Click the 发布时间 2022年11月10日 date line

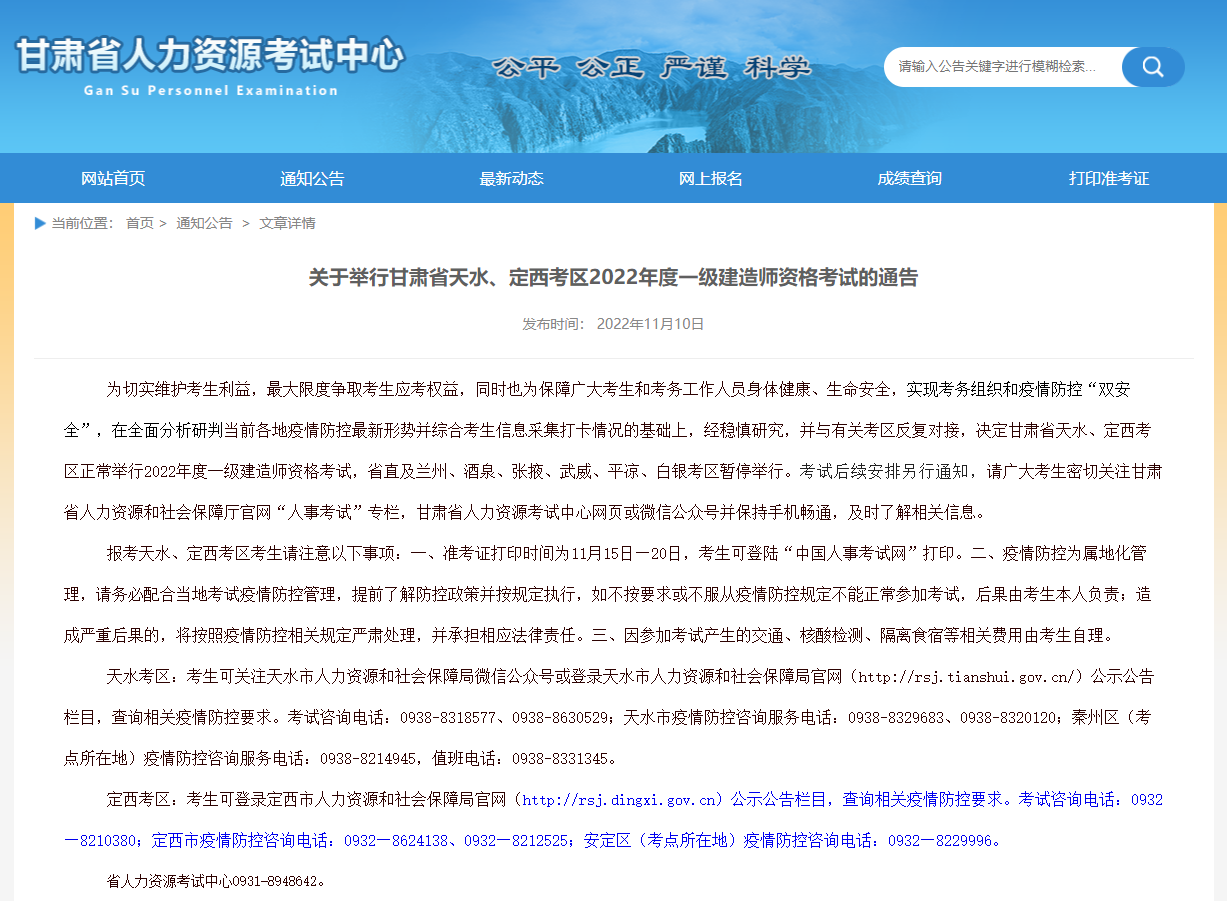coord(613,324)
